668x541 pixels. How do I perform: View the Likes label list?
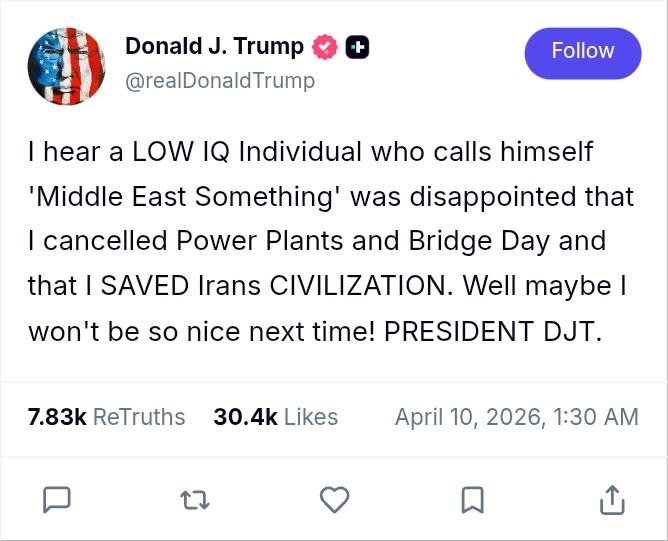[311, 417]
